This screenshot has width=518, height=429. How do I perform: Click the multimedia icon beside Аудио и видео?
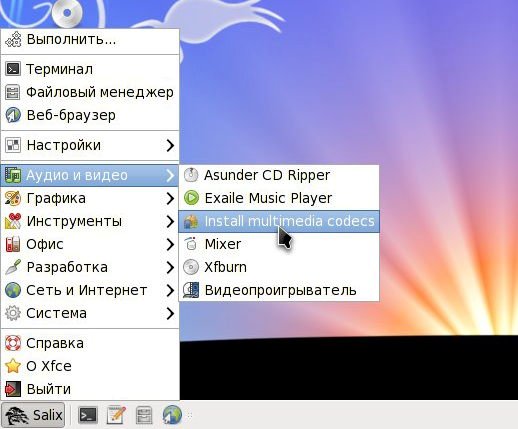click(13, 175)
